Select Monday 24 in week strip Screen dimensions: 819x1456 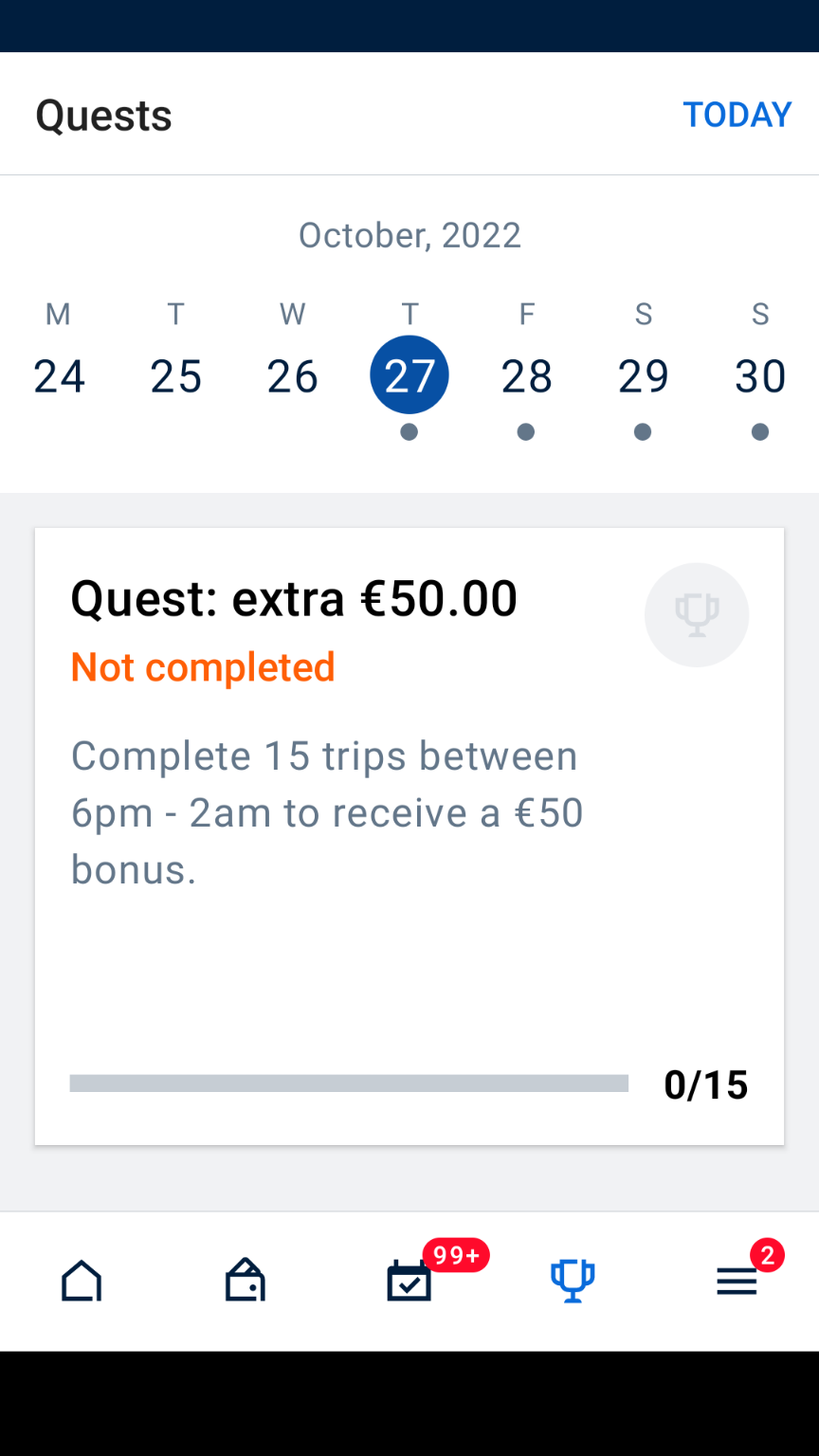59,375
